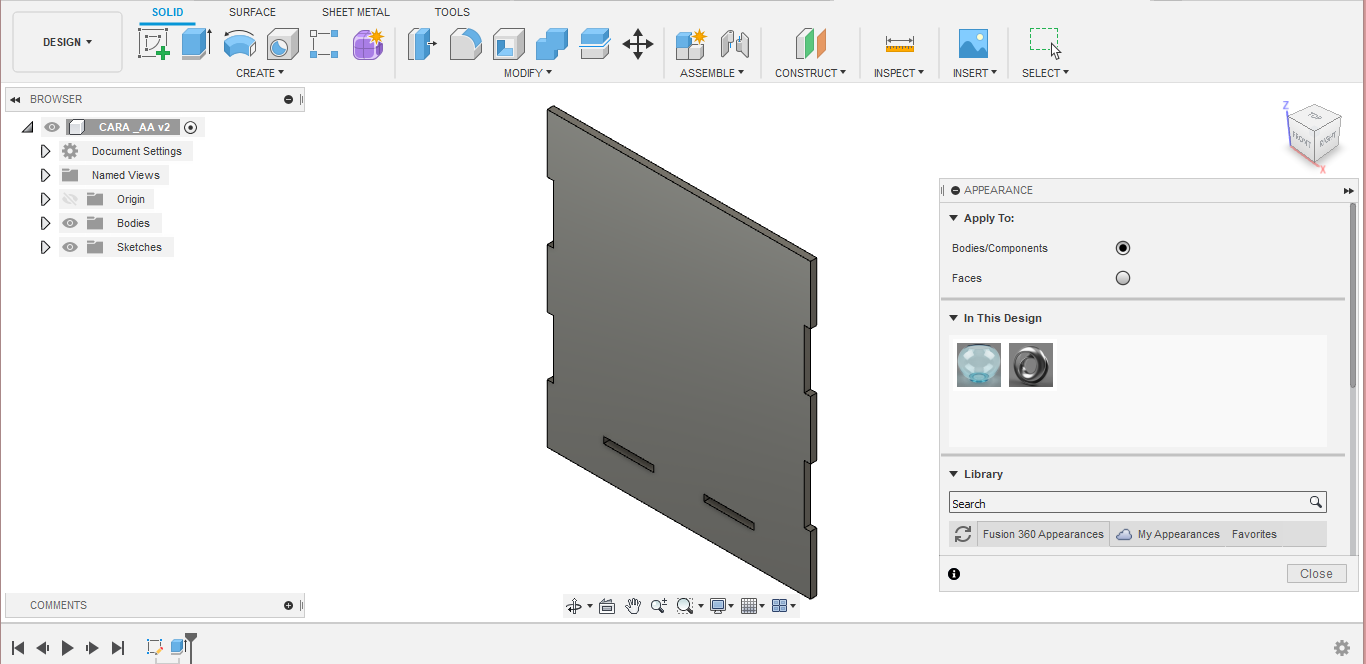Click the Measure tool icon
The height and width of the screenshot is (664, 1366).
point(899,44)
